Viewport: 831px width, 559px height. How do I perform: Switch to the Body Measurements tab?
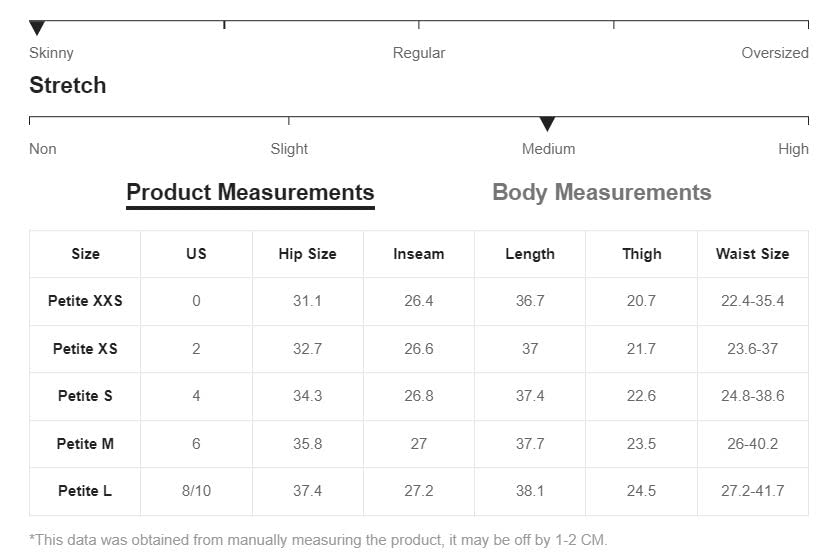click(601, 193)
